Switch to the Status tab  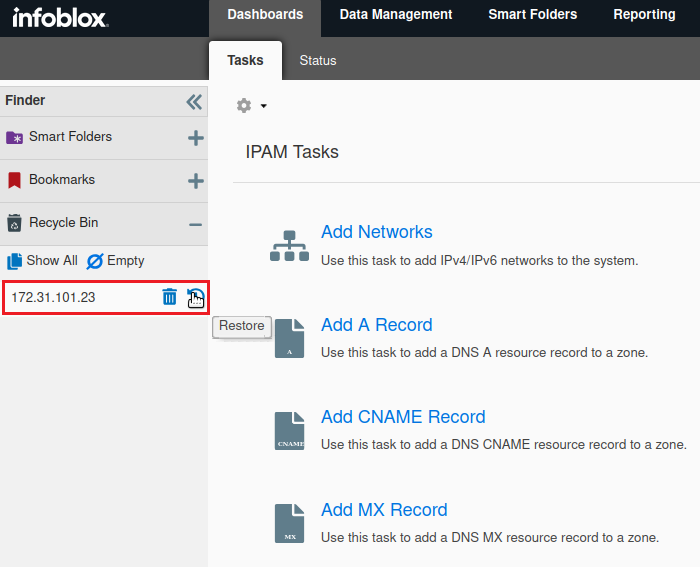tap(318, 60)
